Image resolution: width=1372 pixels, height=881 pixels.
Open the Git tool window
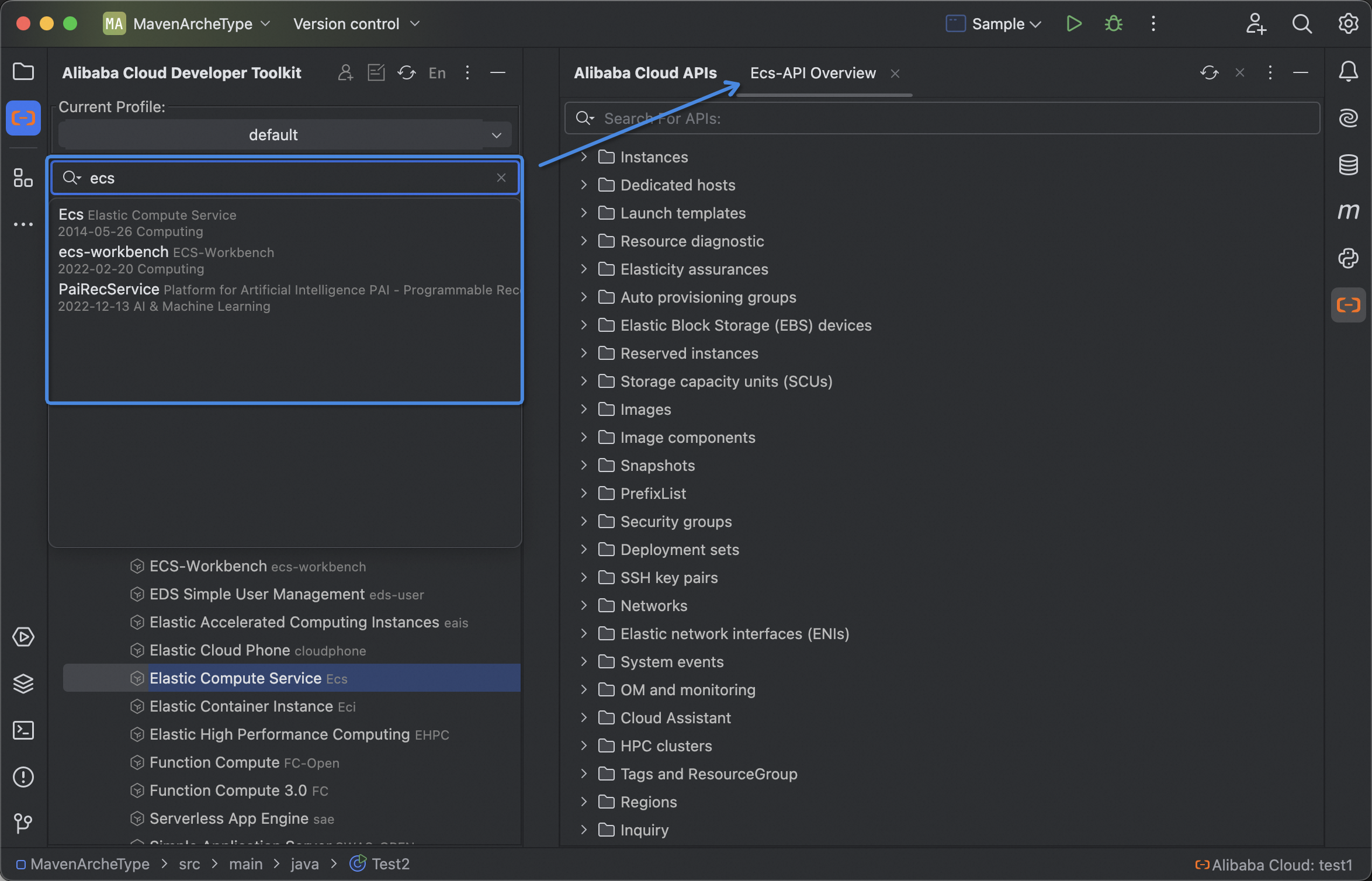pyautogui.click(x=23, y=823)
